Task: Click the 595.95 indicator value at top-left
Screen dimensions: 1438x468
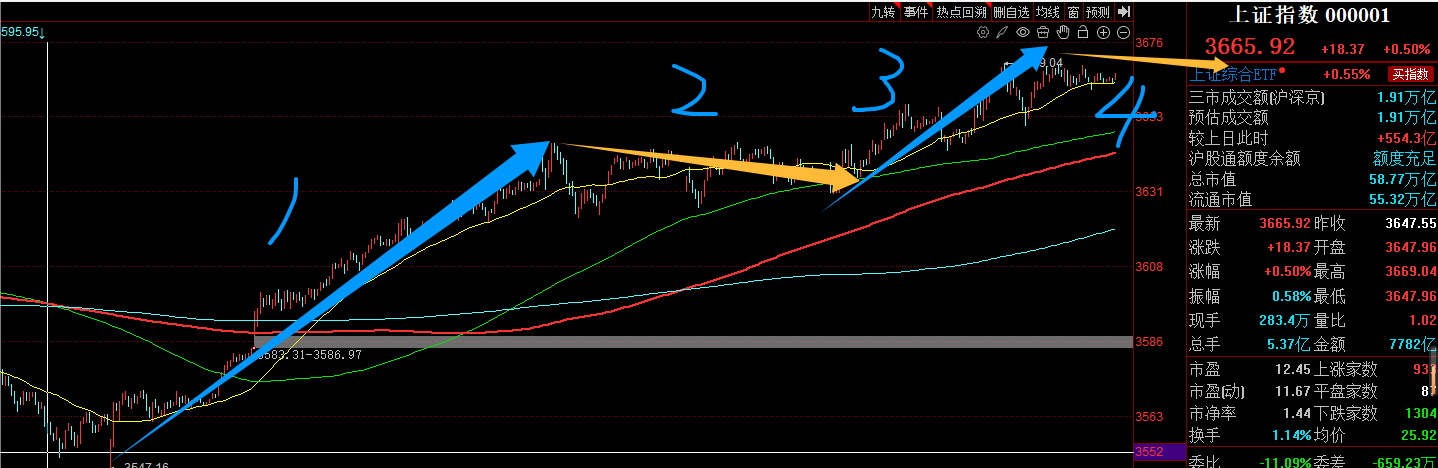Action: pos(22,33)
